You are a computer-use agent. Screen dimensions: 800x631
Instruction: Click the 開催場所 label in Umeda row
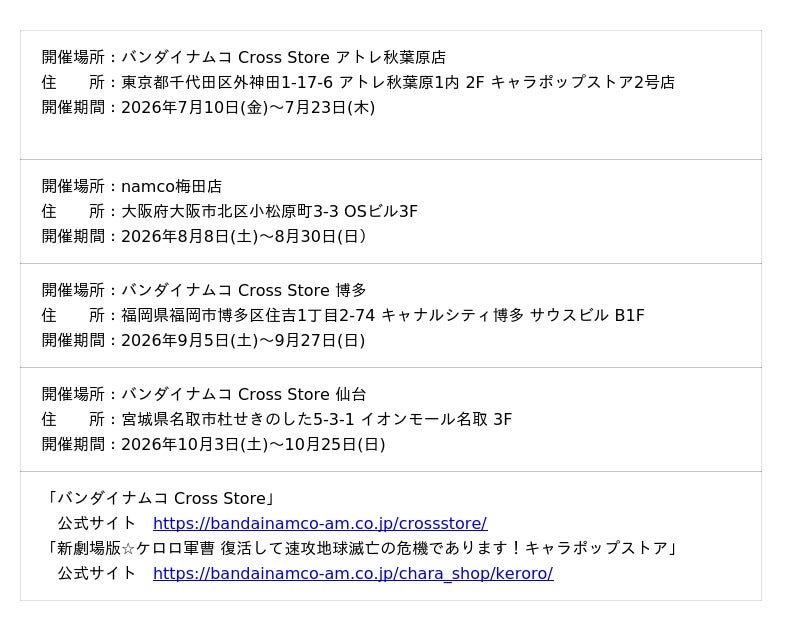[73, 186]
